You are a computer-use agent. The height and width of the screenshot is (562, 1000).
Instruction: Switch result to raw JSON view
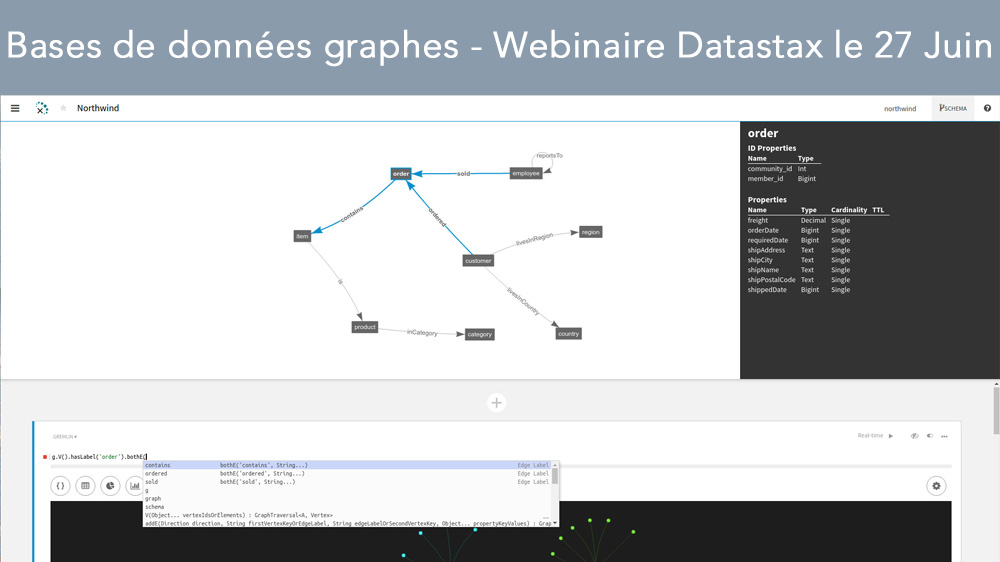60,486
